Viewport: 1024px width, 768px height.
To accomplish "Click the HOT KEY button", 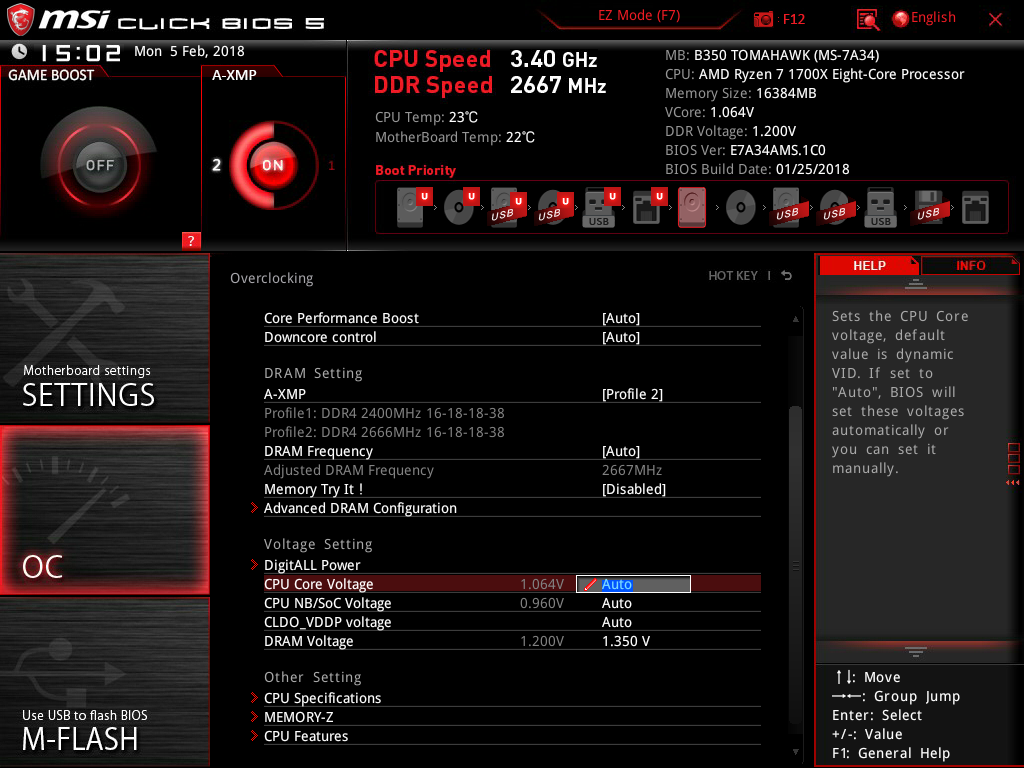I will 733,276.
